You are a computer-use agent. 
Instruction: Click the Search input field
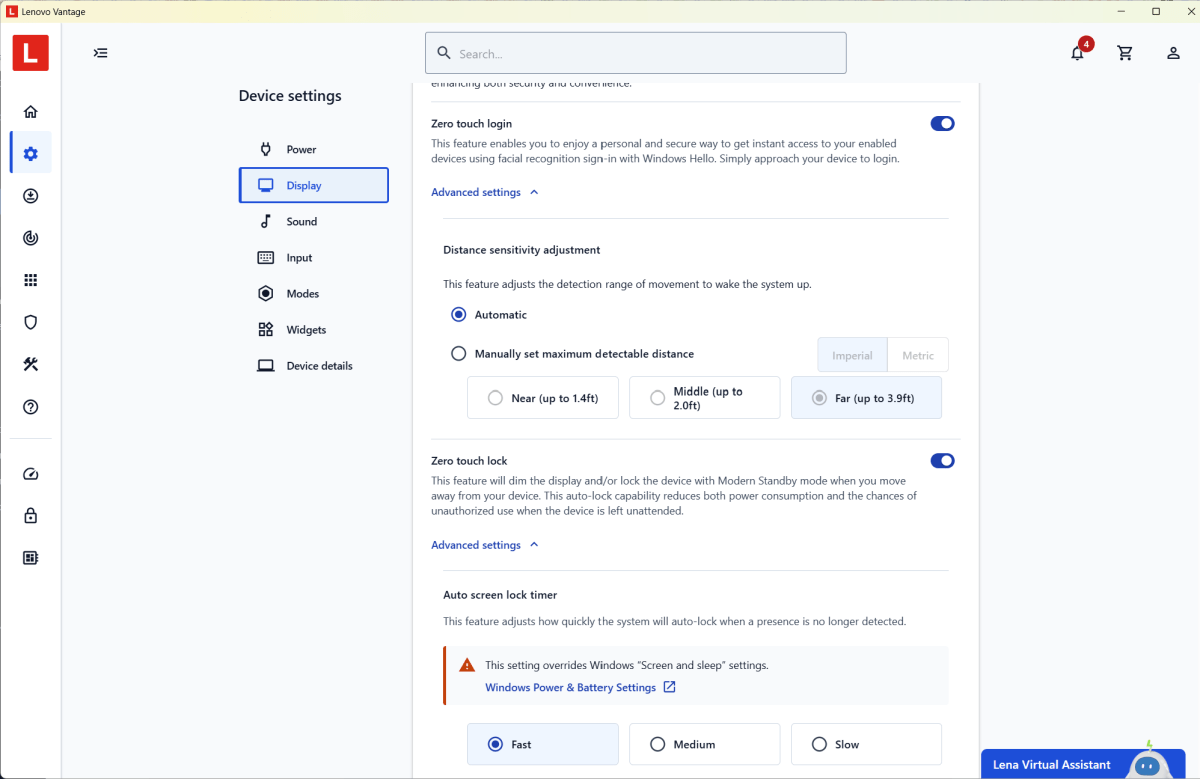click(x=636, y=53)
